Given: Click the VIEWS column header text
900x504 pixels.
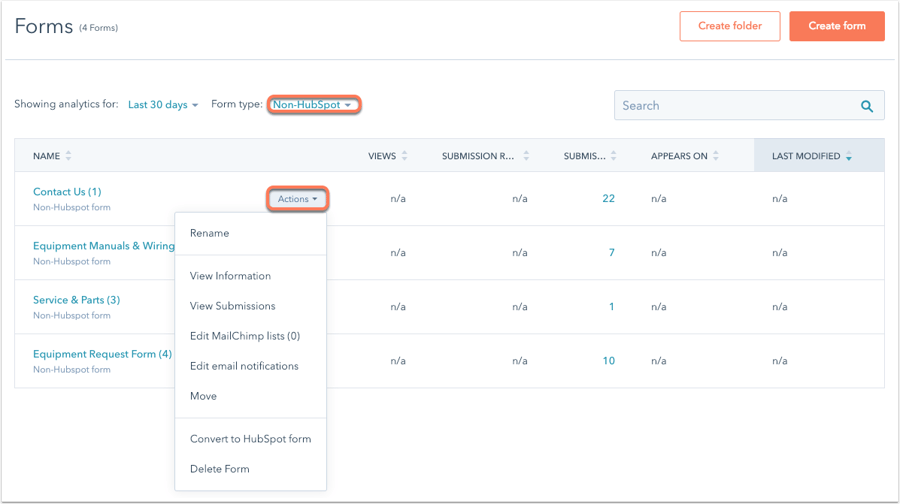Looking at the screenshot, I should pyautogui.click(x=382, y=156).
